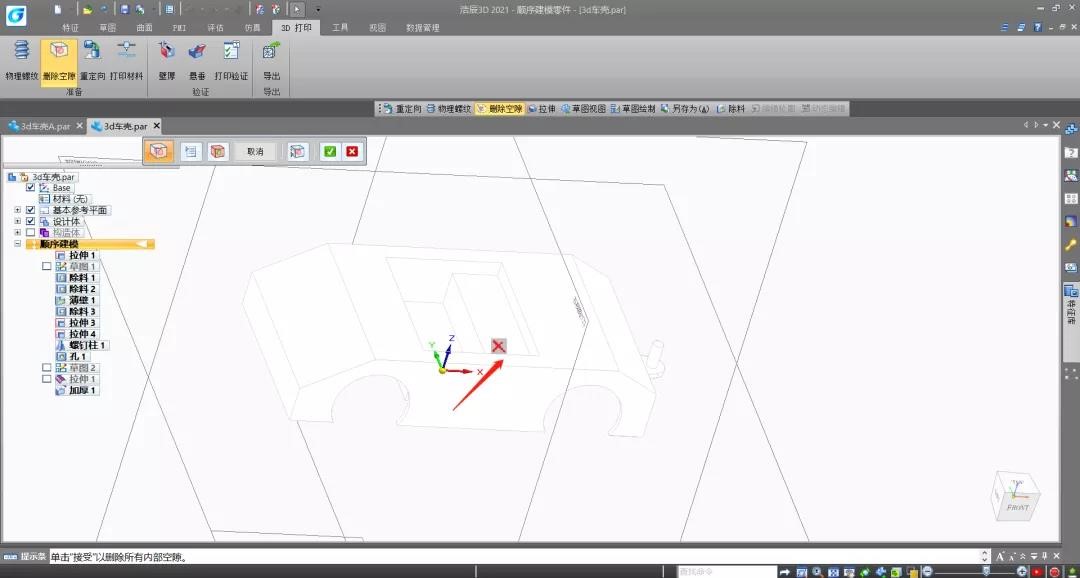Select the 薄壁 1 feature in tree
This screenshot has width=1080, height=578.
(76, 300)
